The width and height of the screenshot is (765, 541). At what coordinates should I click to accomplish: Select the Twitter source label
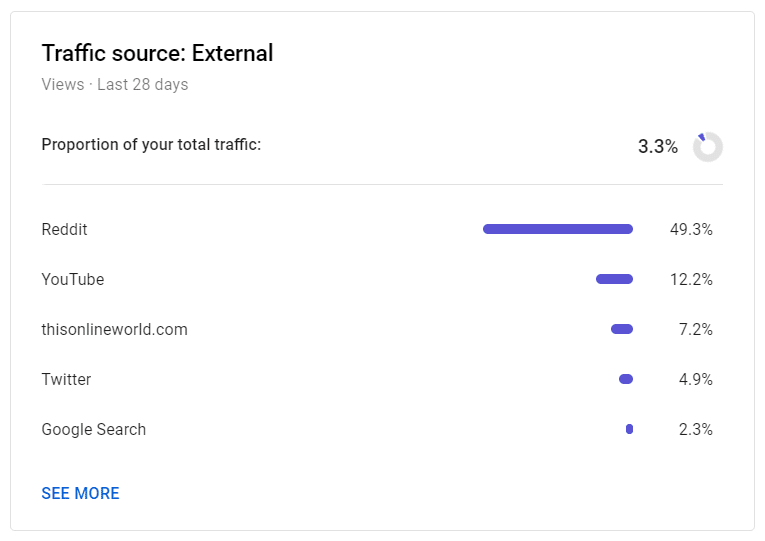(x=66, y=379)
